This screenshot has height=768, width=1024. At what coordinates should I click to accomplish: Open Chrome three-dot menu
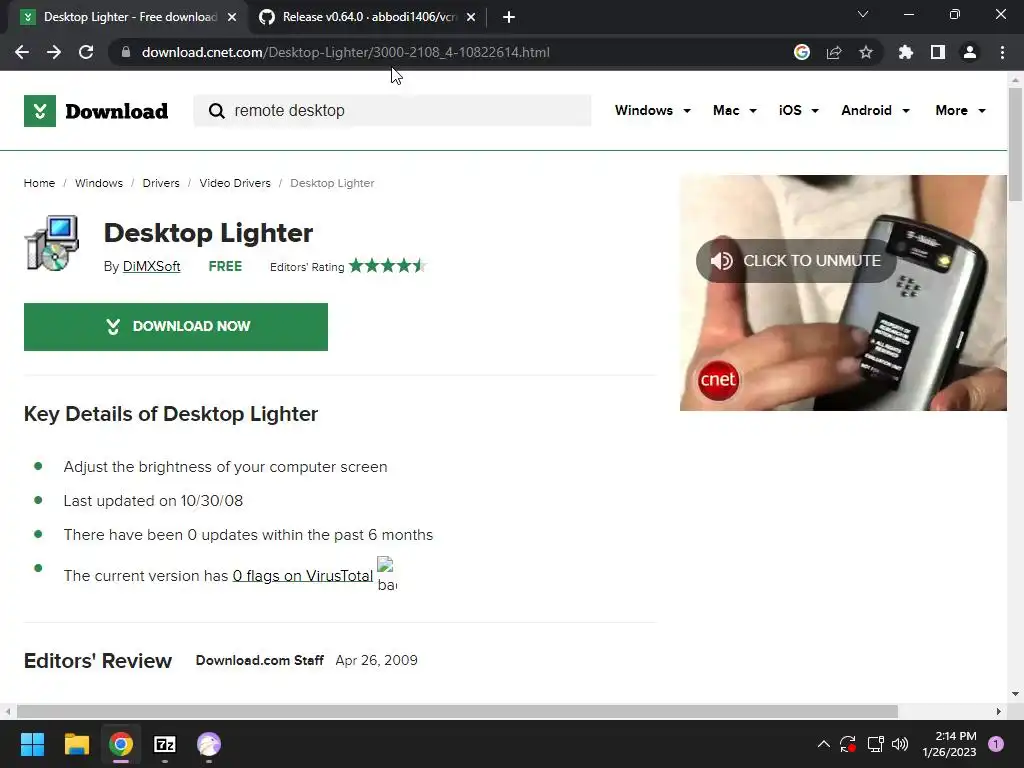tap(1002, 52)
